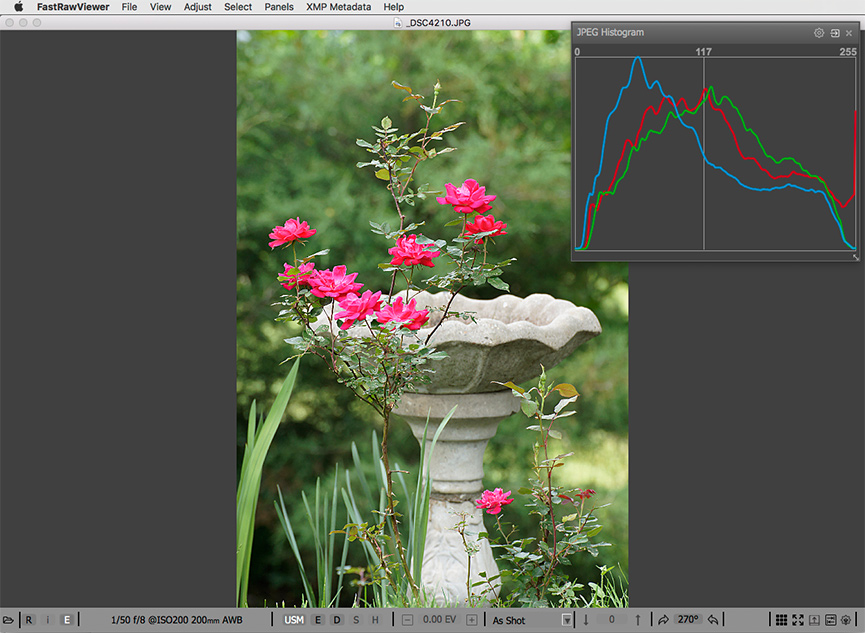Toggle R (RAW) display mode
Viewport: 865px width, 633px height.
29,620
